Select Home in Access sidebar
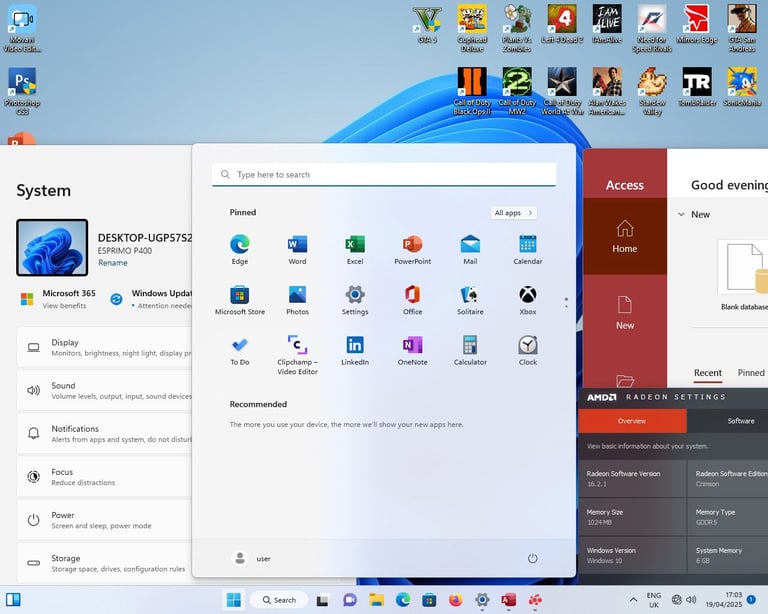The width and height of the screenshot is (768, 614). pos(624,236)
